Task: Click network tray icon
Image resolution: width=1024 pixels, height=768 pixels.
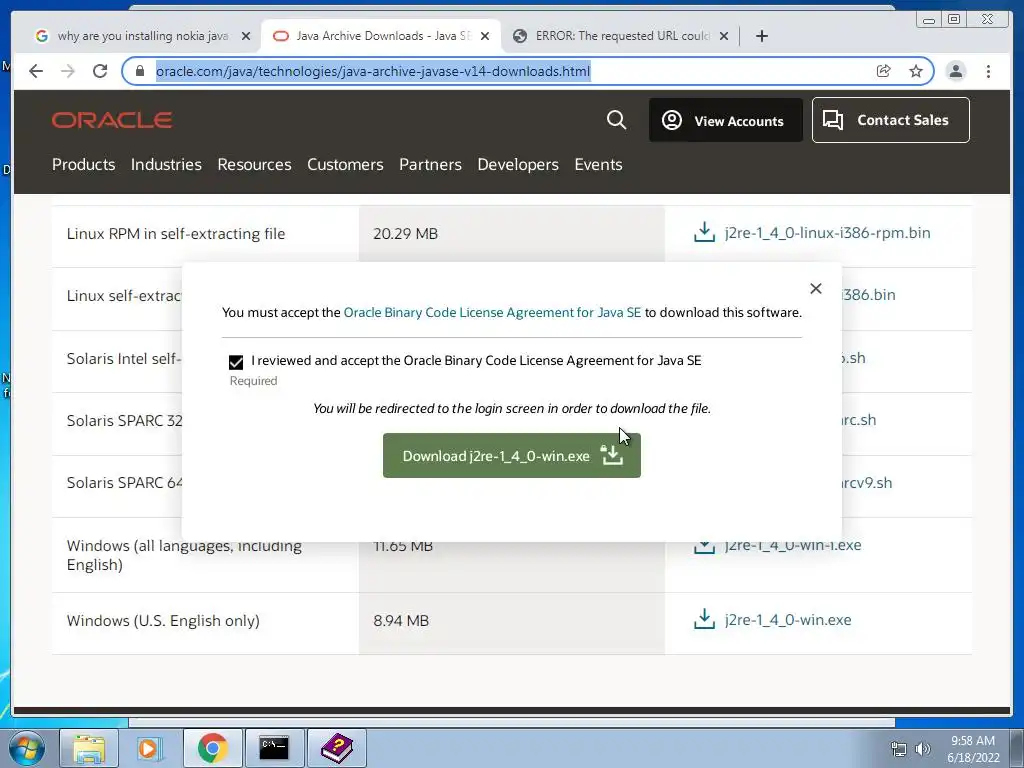Action: point(899,749)
